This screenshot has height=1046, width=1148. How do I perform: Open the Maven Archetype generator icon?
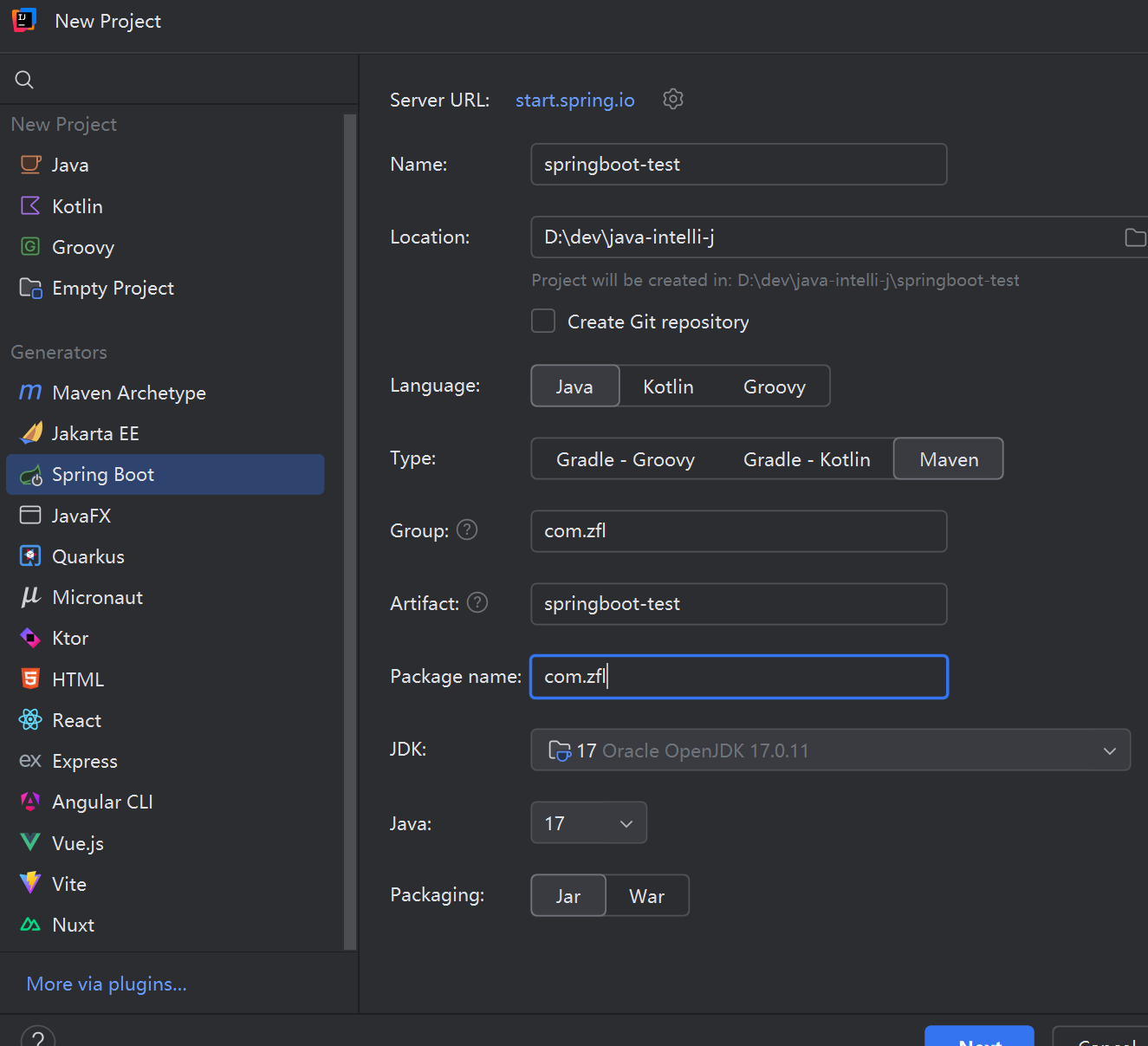click(30, 393)
